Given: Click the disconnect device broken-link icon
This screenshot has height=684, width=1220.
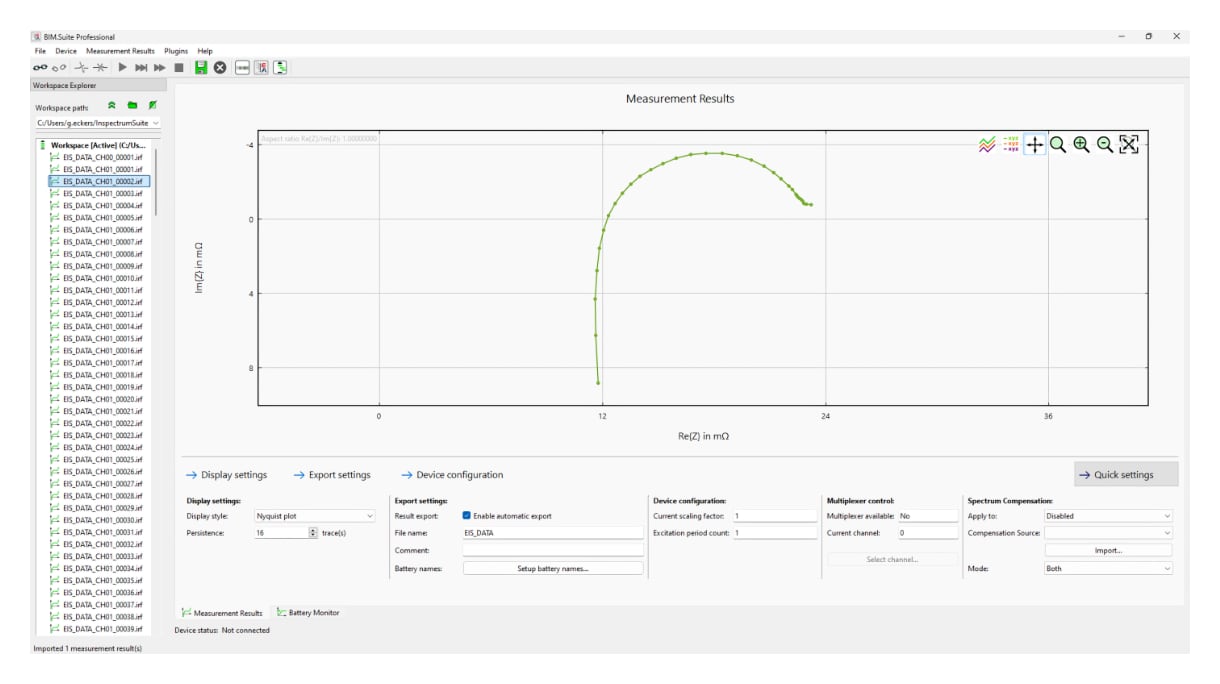Looking at the screenshot, I should click(x=58, y=67).
